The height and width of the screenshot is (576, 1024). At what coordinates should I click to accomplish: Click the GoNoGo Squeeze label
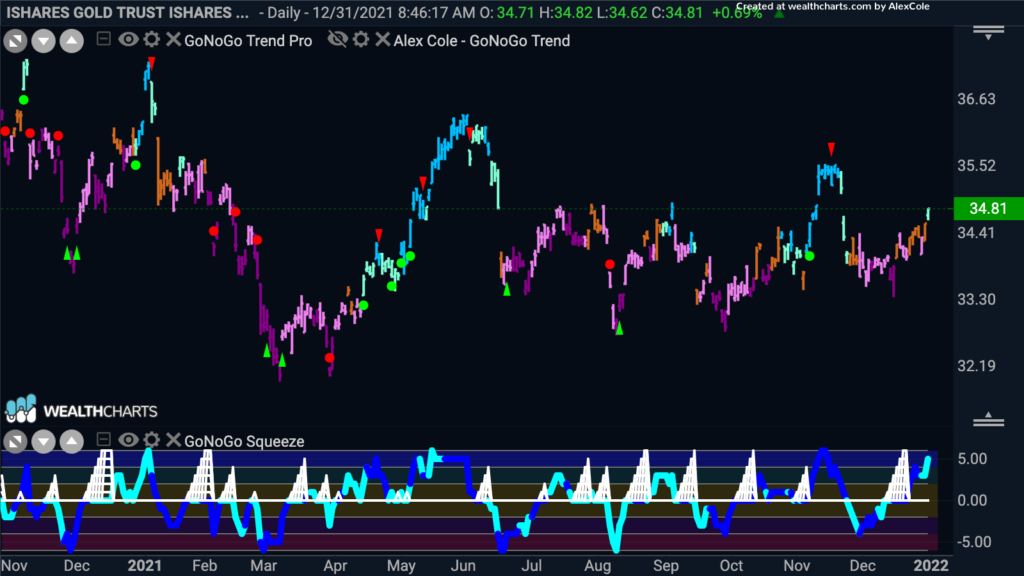244,441
